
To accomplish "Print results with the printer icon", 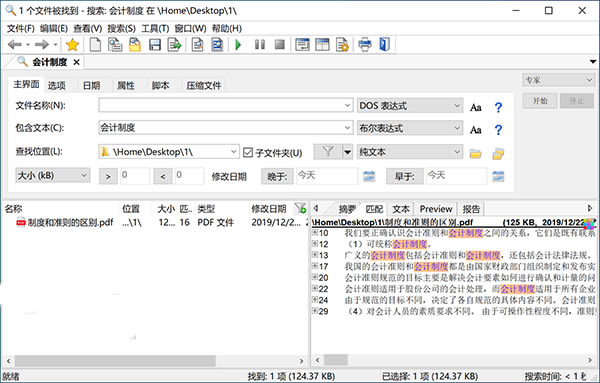I will [365, 45].
